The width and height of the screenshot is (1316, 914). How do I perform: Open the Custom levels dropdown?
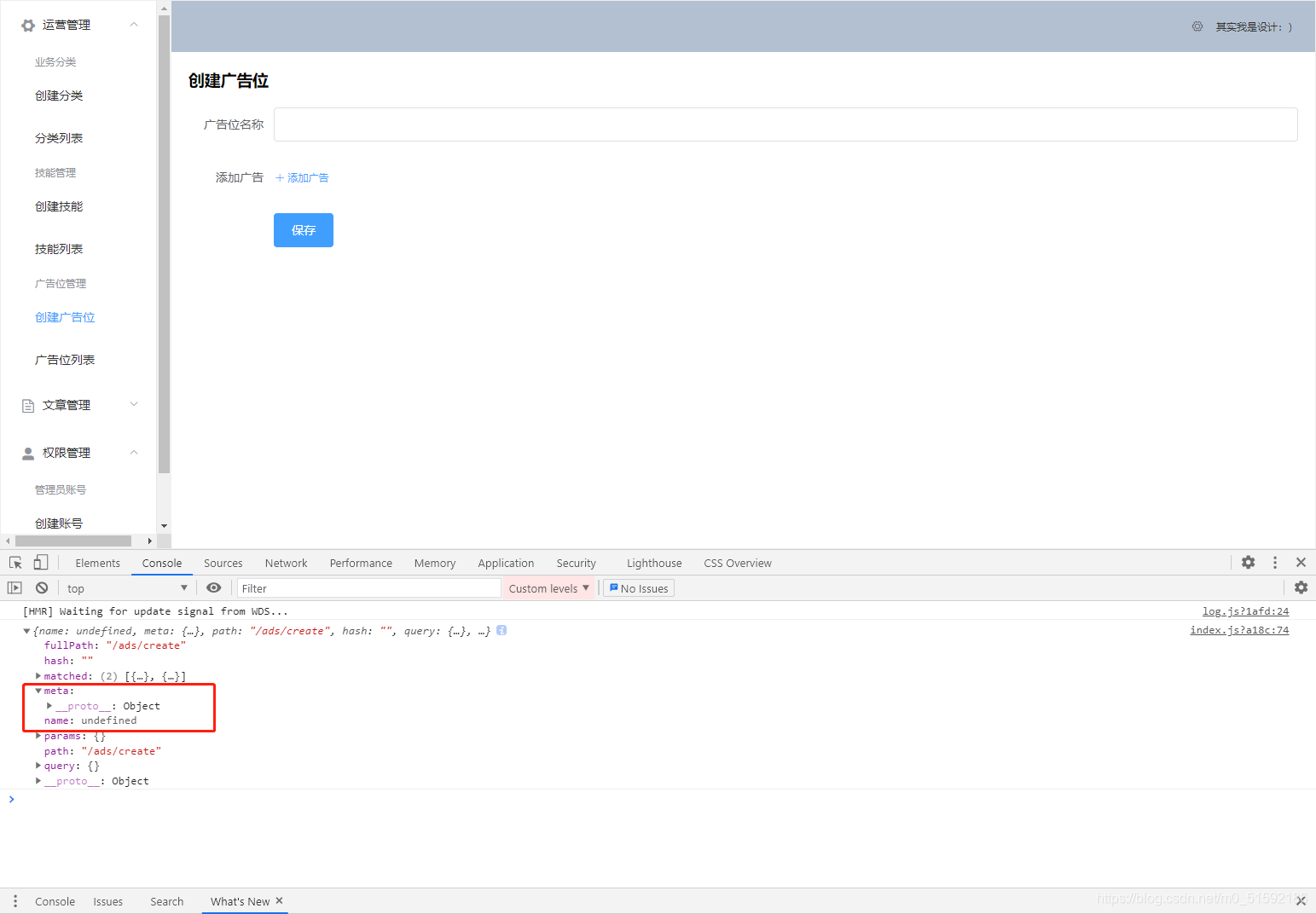(548, 588)
